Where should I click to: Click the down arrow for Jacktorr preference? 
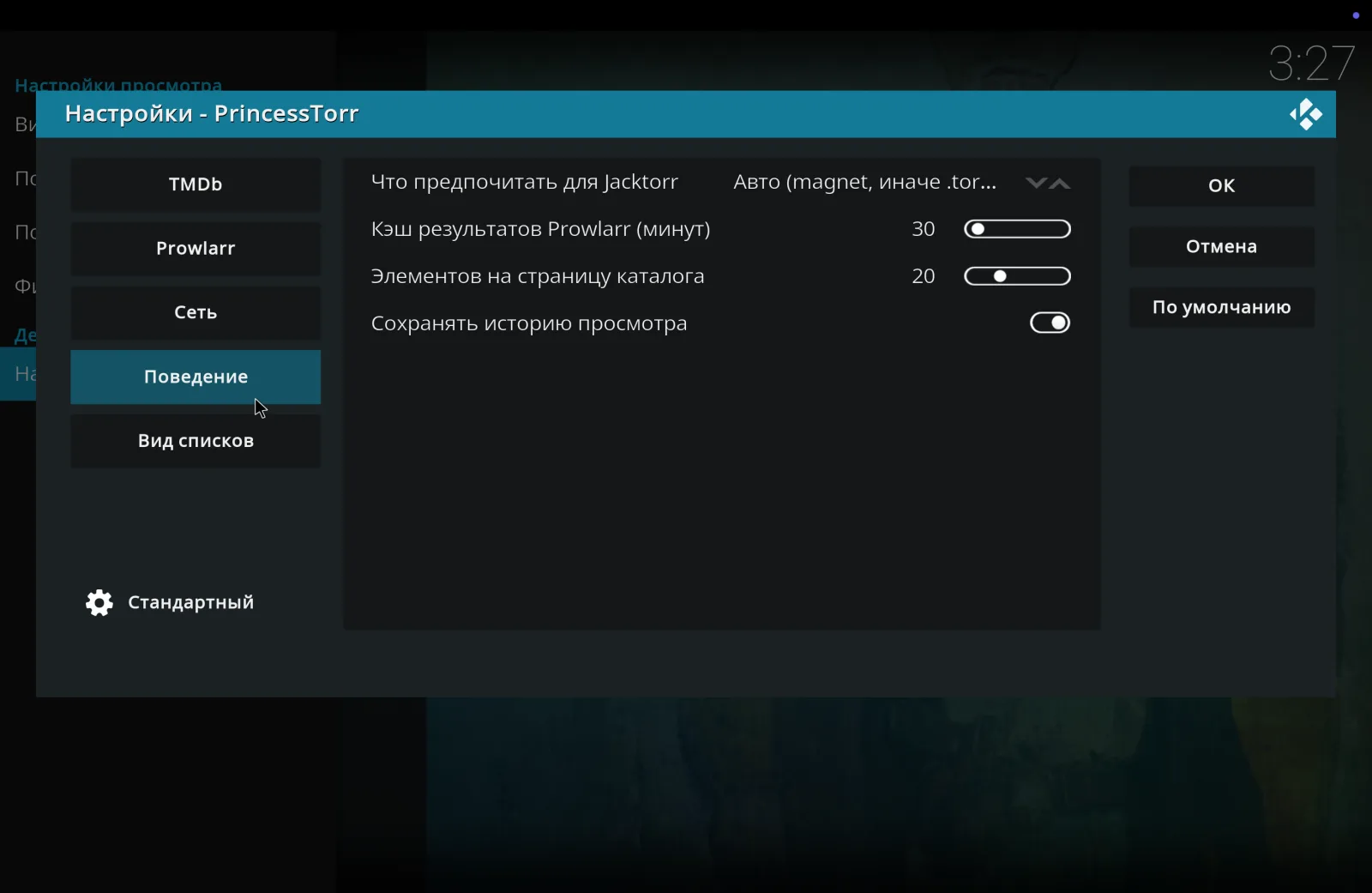[1036, 183]
